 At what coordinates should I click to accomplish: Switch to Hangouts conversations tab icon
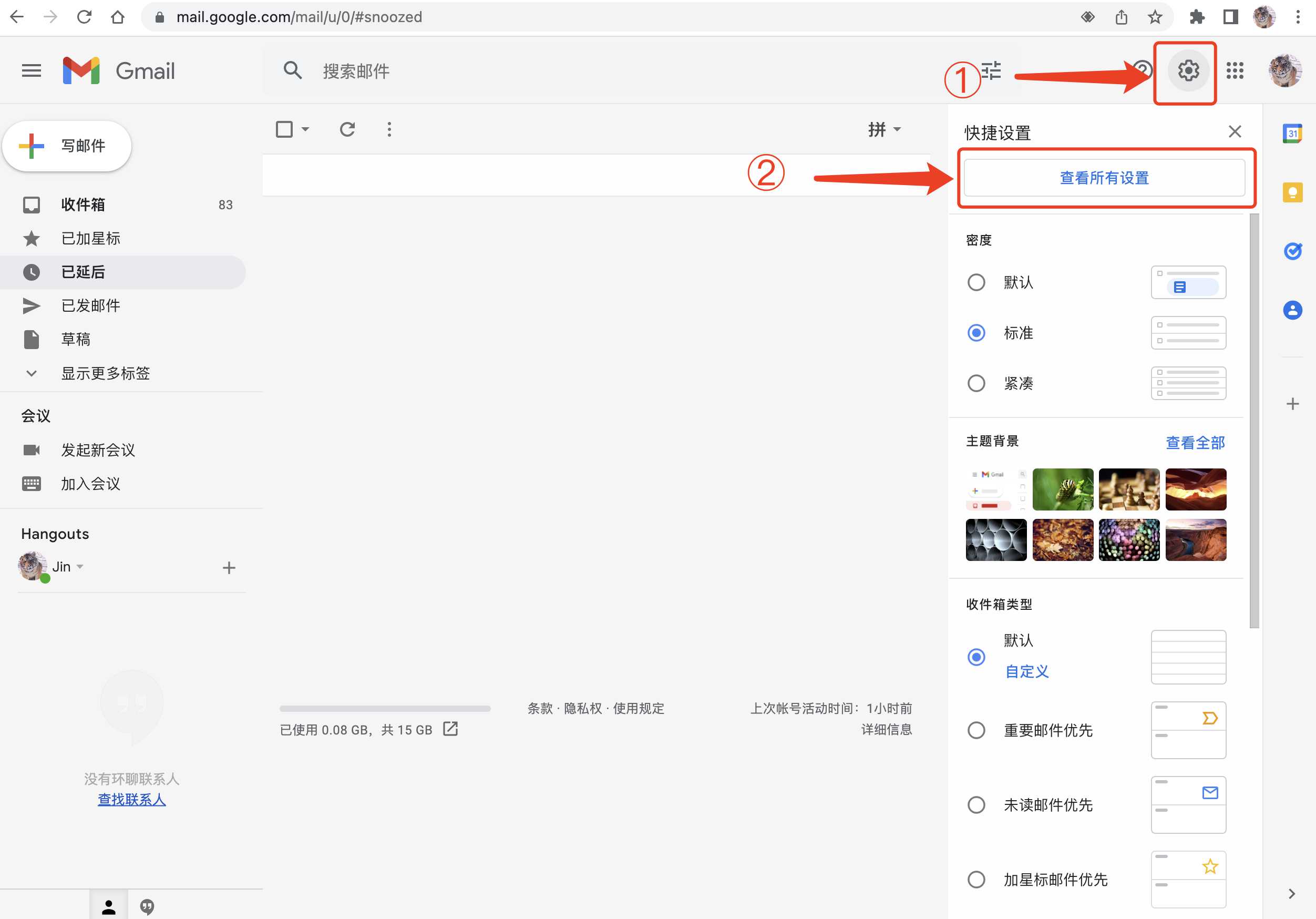[147, 906]
